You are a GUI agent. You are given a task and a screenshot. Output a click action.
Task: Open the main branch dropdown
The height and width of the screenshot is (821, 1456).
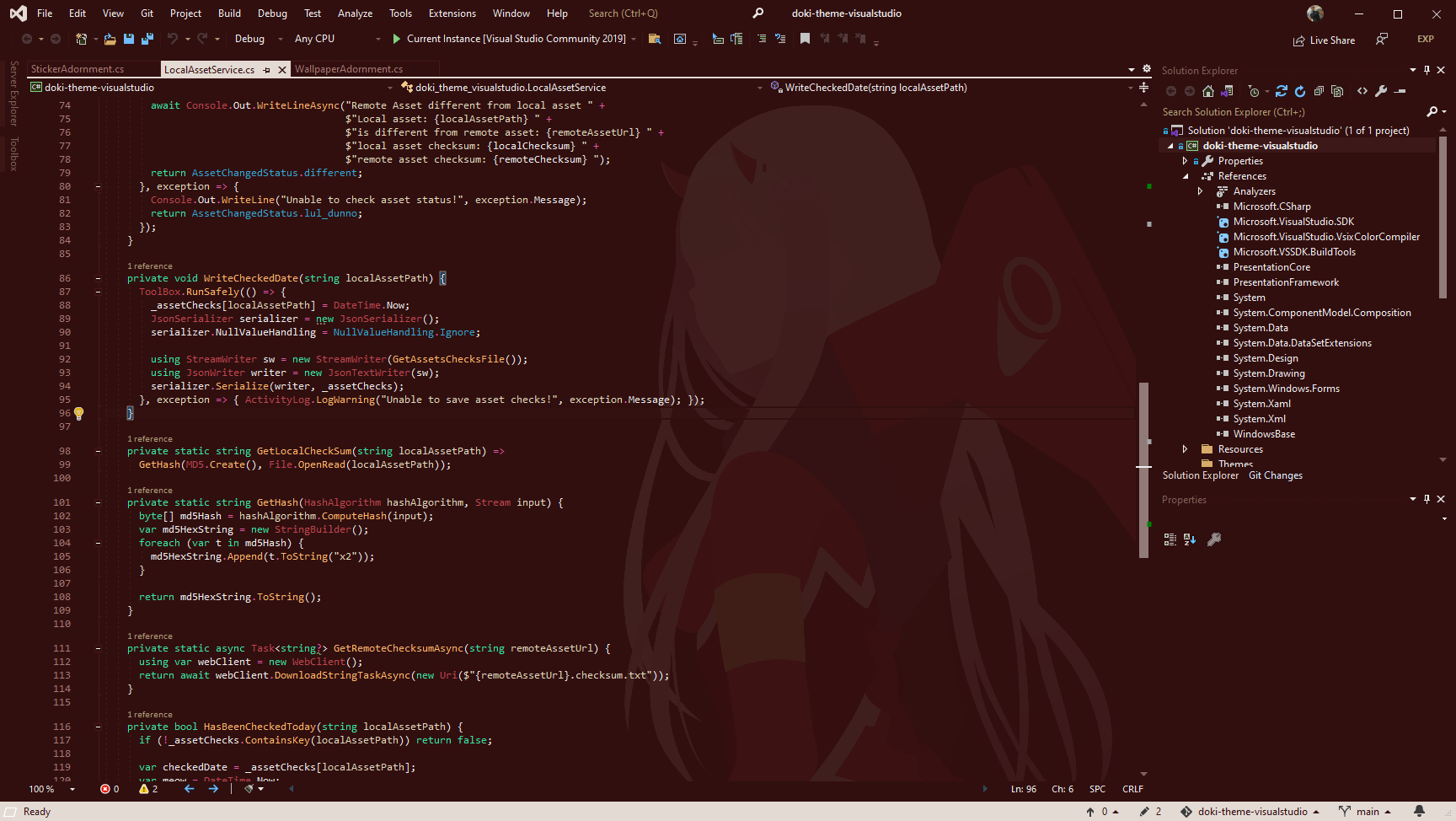(x=1365, y=811)
